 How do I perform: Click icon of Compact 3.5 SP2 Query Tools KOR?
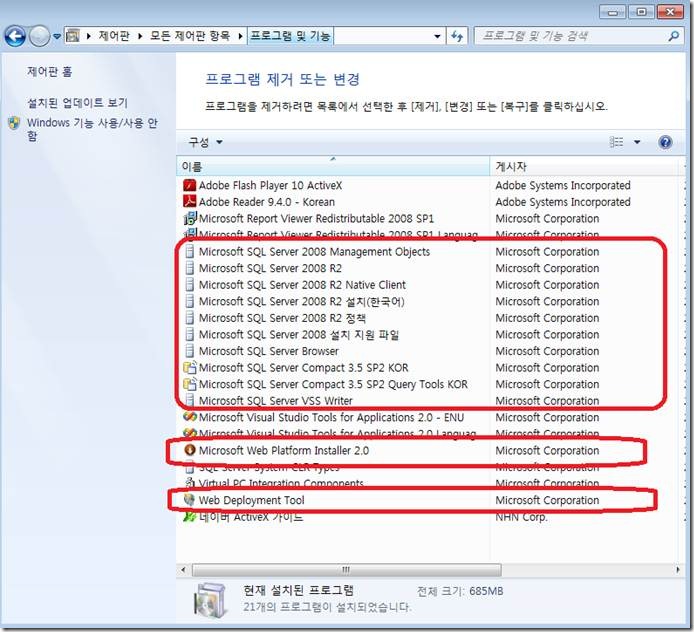tap(189, 384)
